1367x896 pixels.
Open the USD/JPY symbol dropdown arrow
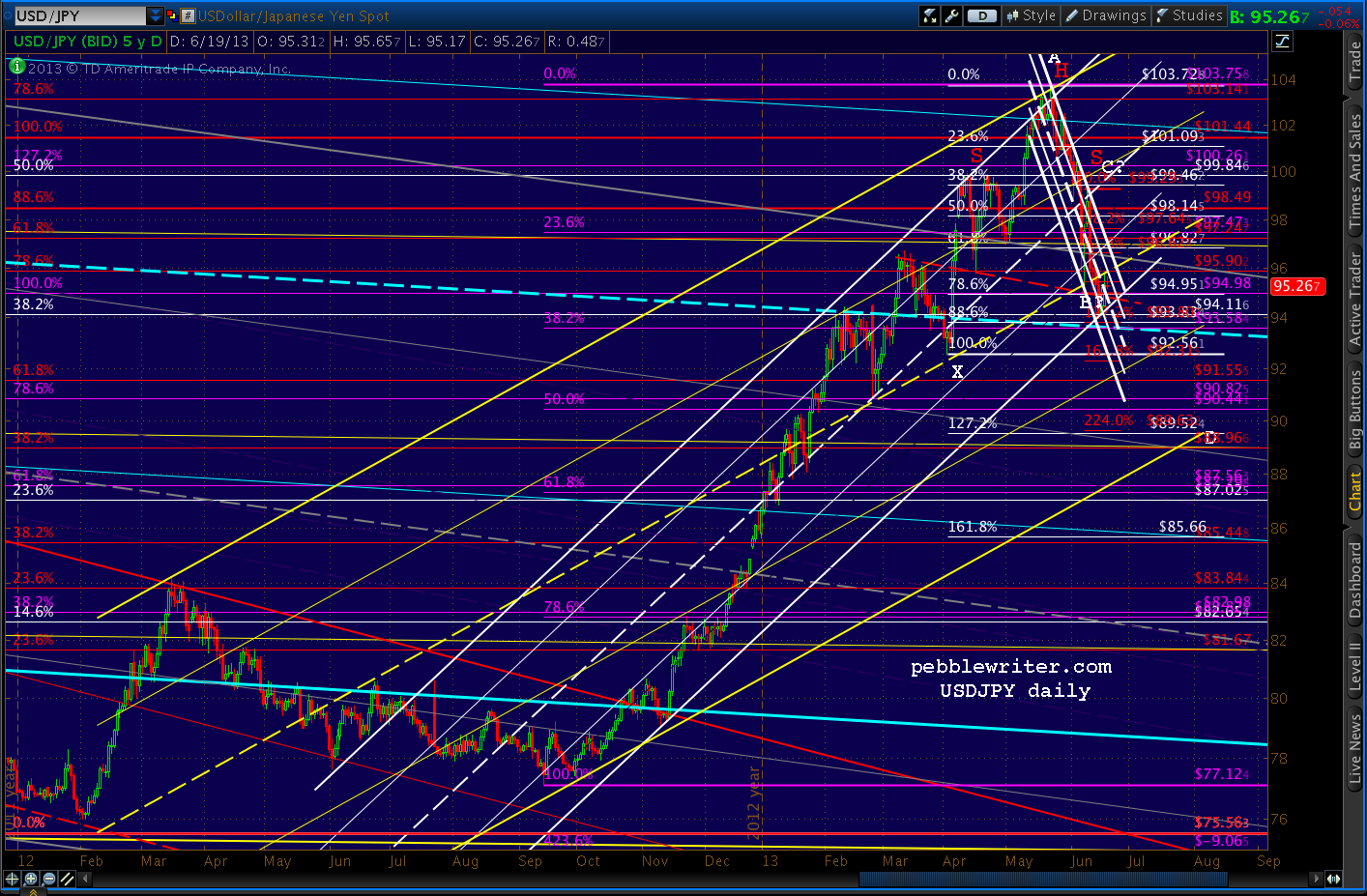coord(156,15)
